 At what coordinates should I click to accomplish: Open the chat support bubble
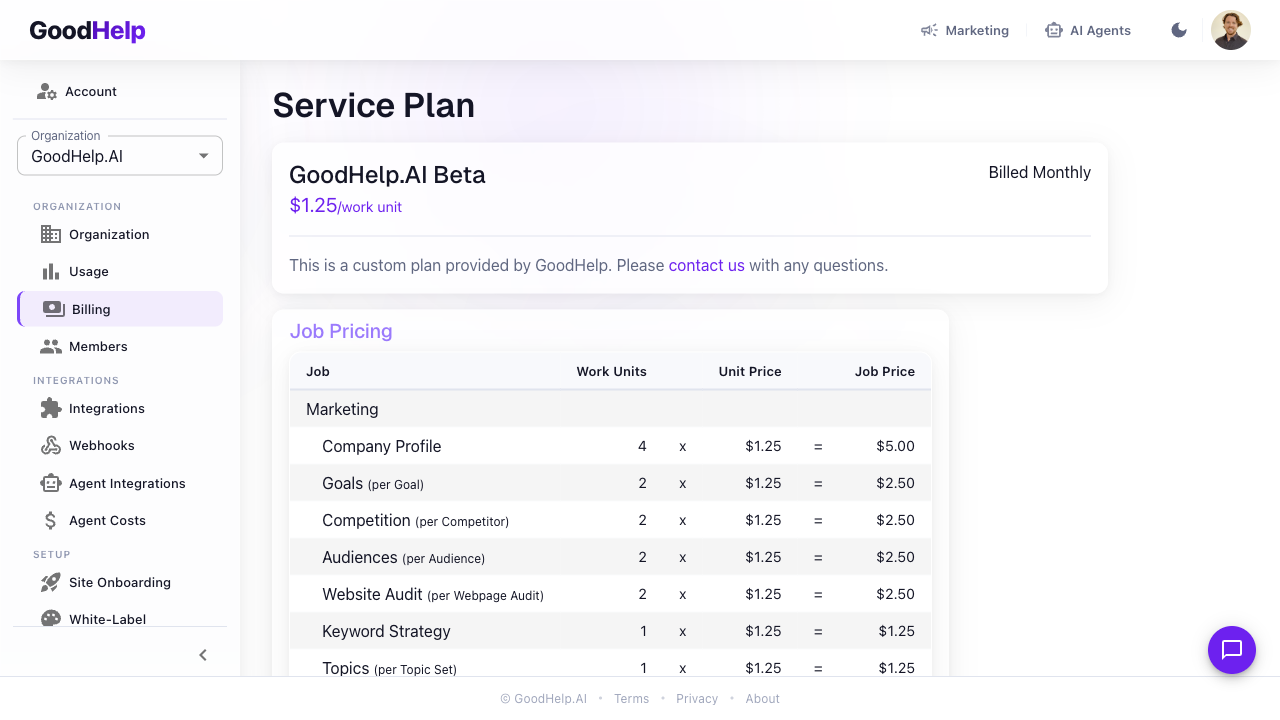(x=1231, y=650)
